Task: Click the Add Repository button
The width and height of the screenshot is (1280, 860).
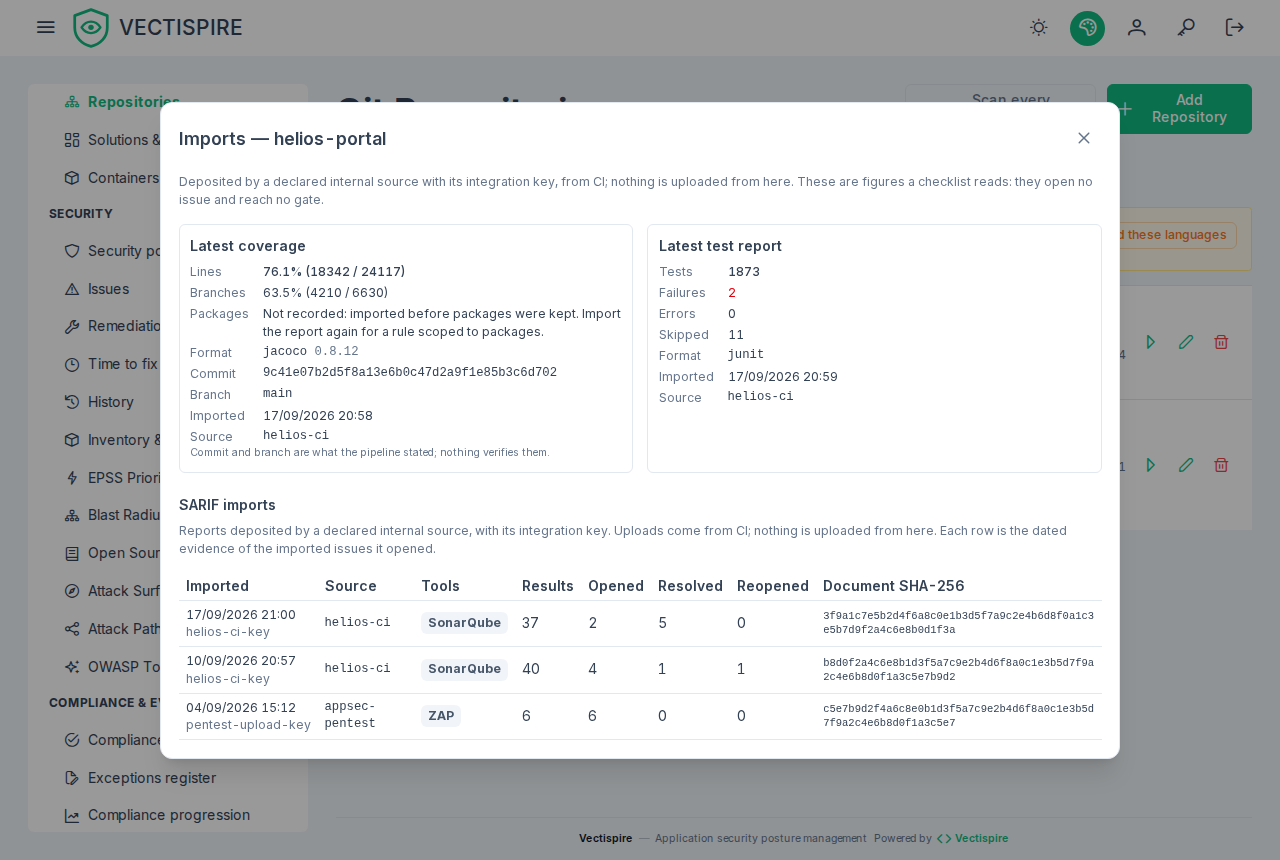Action: pos(1179,108)
